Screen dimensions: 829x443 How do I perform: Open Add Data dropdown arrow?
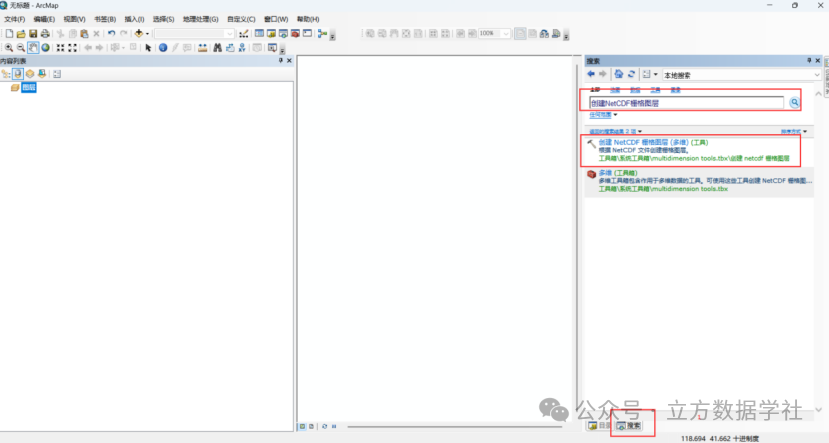point(147,34)
